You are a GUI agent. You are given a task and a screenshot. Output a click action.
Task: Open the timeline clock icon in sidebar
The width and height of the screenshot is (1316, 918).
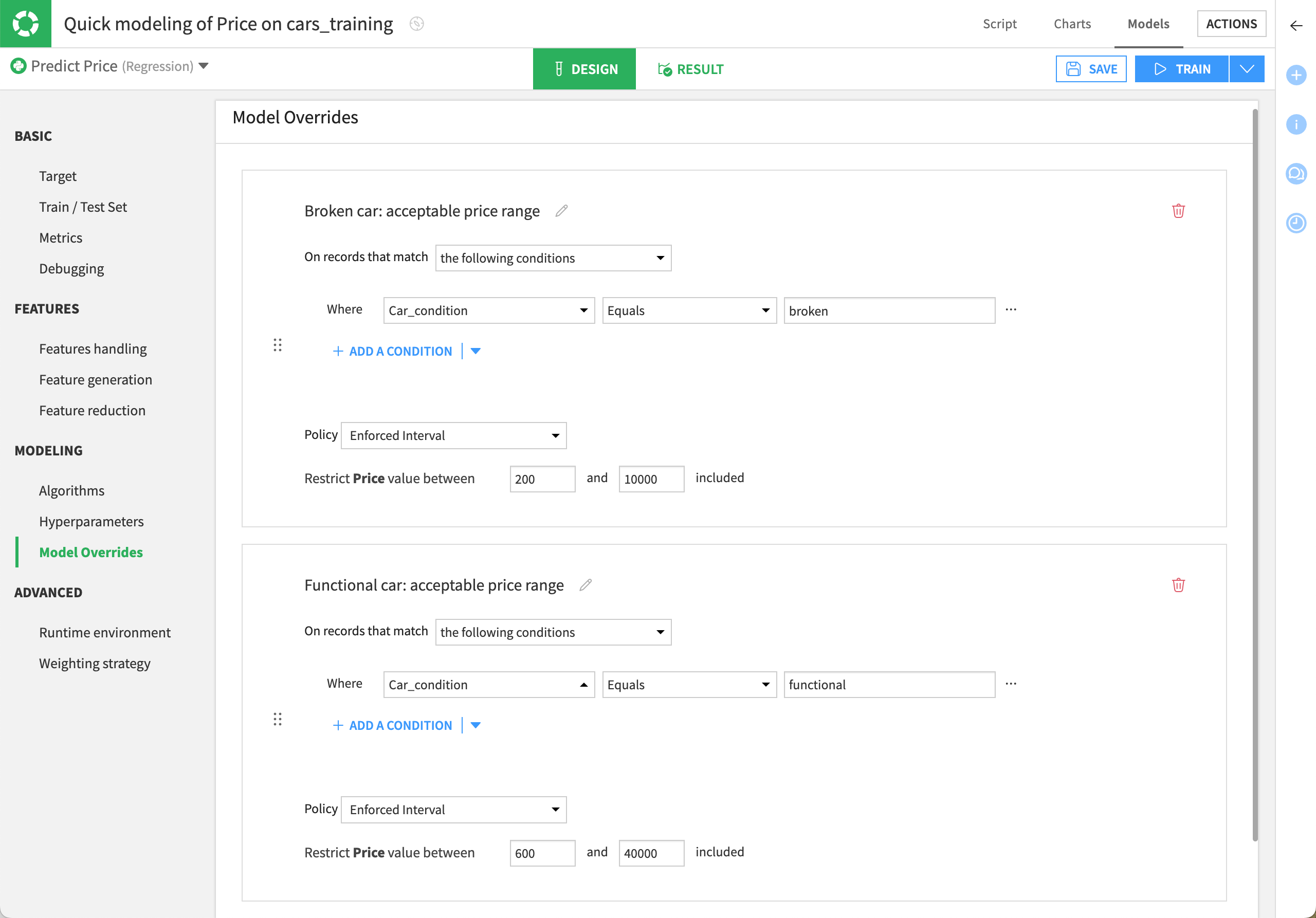click(x=1295, y=223)
